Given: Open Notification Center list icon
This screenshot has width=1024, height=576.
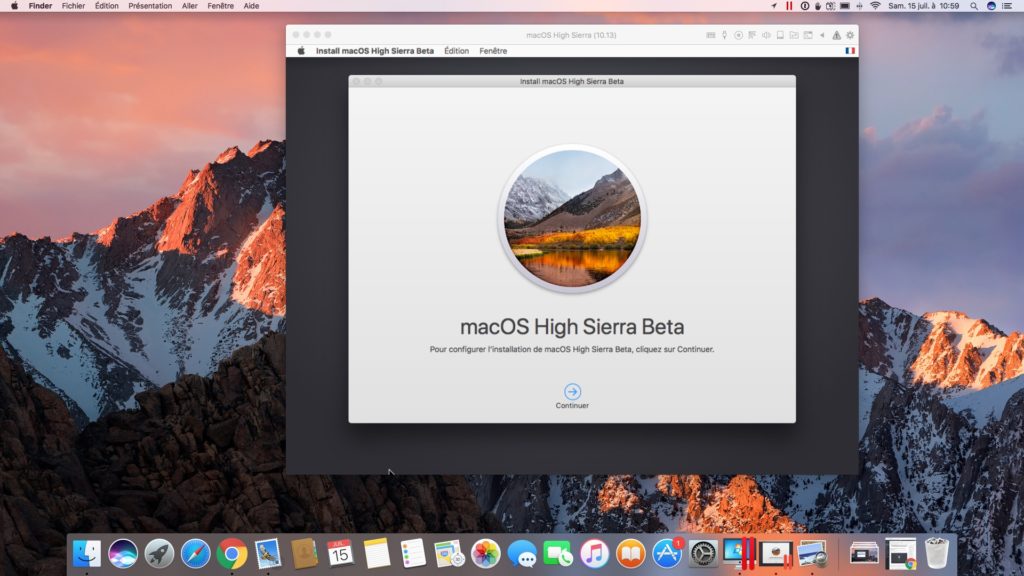Looking at the screenshot, I should pos(1007,6).
